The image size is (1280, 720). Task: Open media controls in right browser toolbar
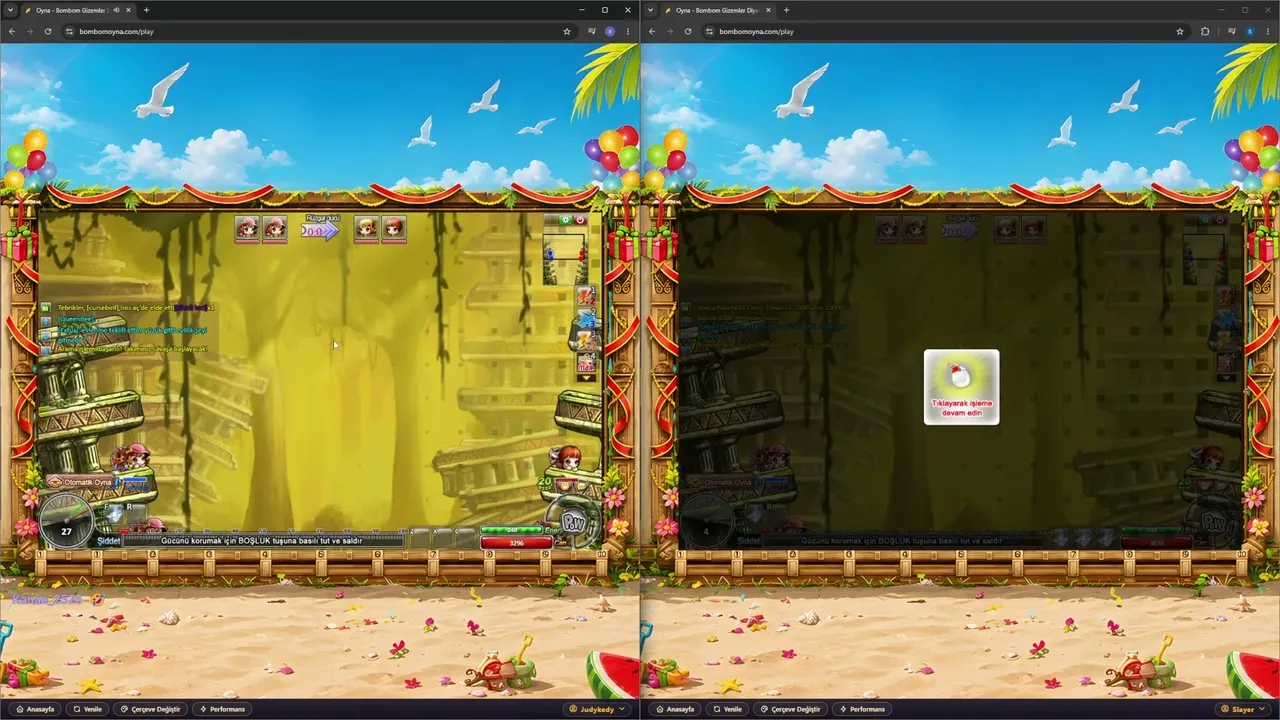(x=1232, y=31)
